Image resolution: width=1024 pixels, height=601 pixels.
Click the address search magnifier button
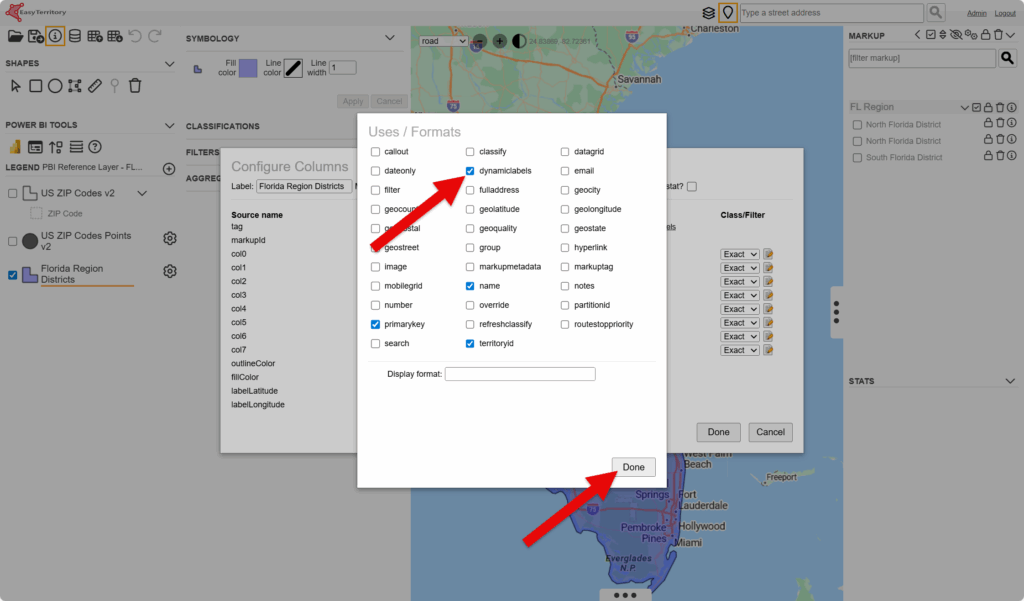tap(935, 13)
